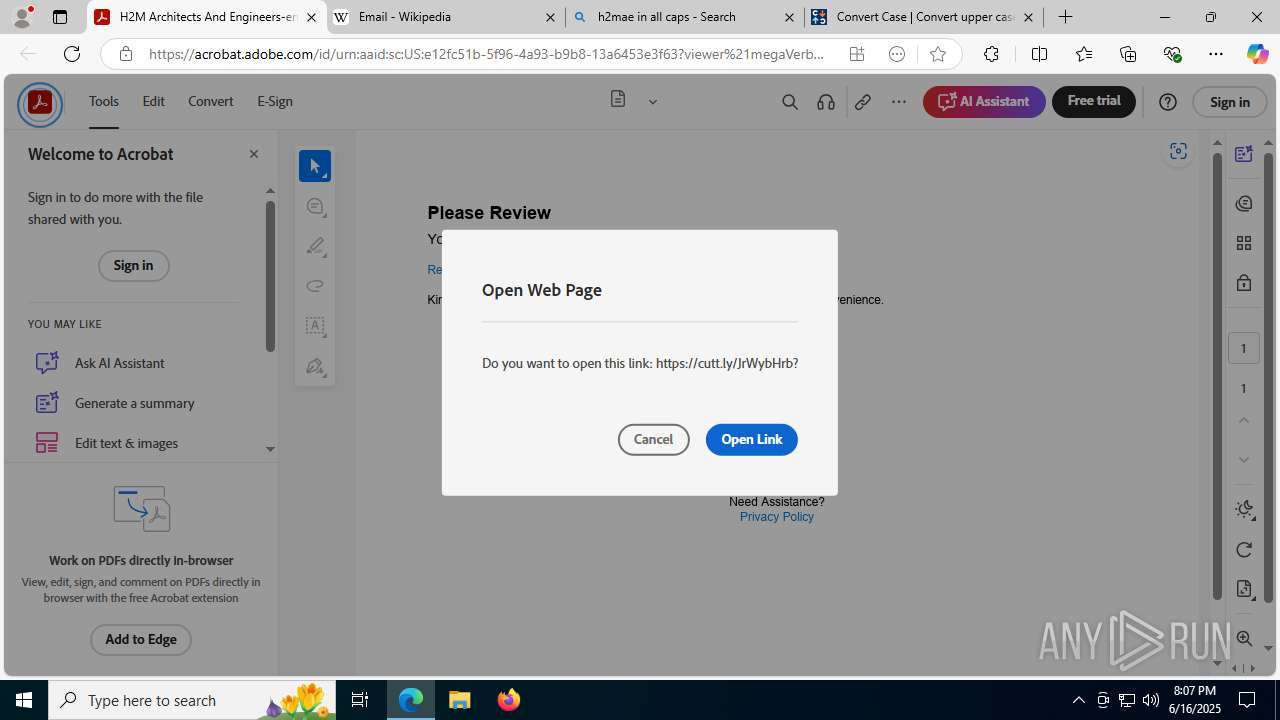Switch to the Email - Wikipedia tab
The height and width of the screenshot is (720, 1280).
[x=445, y=17]
